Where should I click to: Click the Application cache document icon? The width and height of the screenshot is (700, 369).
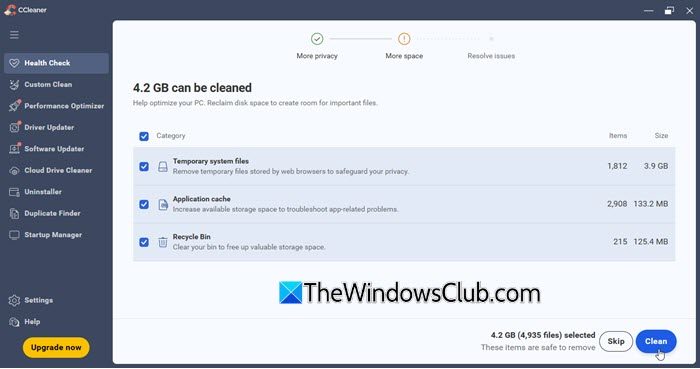tap(163, 204)
